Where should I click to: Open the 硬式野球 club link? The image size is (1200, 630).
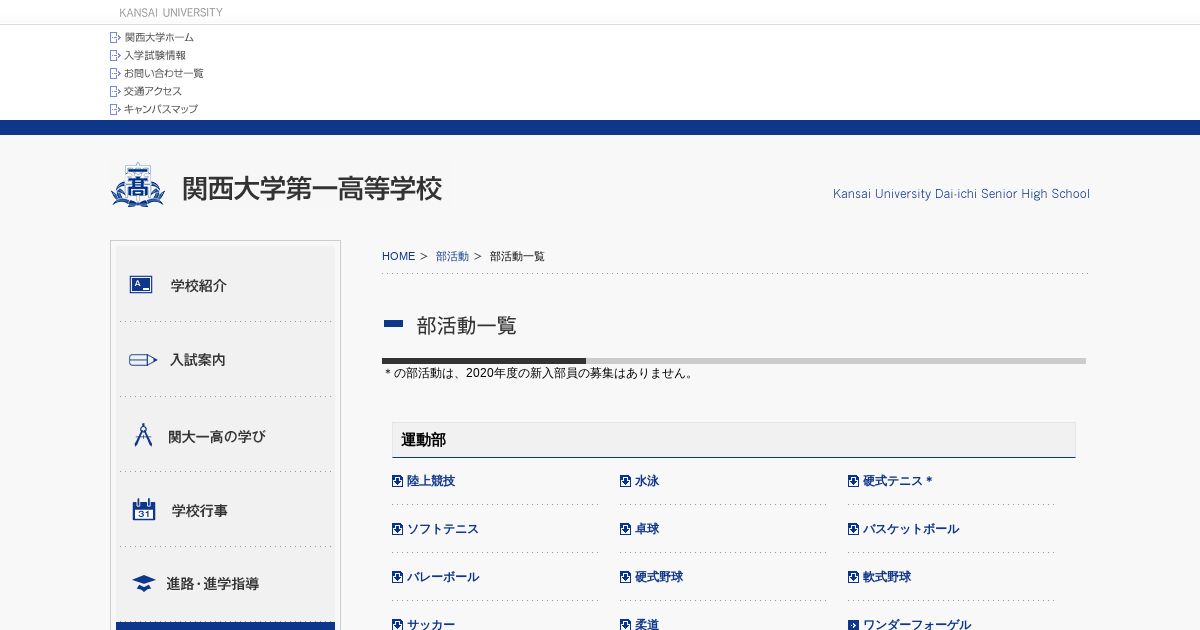tap(659, 577)
